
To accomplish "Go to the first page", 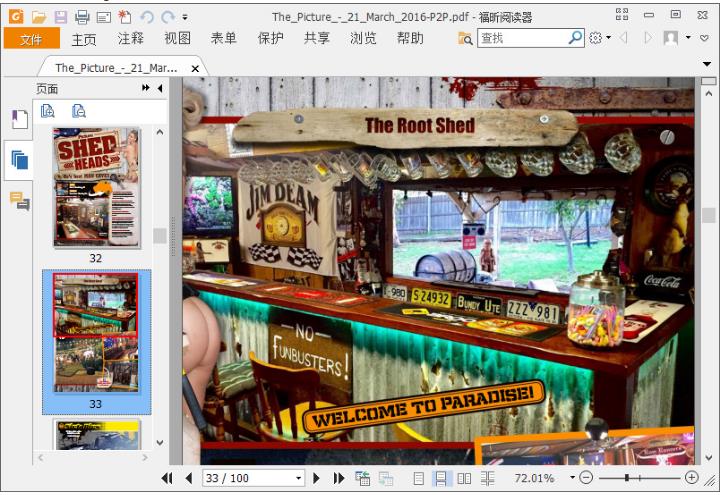I will pyautogui.click(x=168, y=479).
